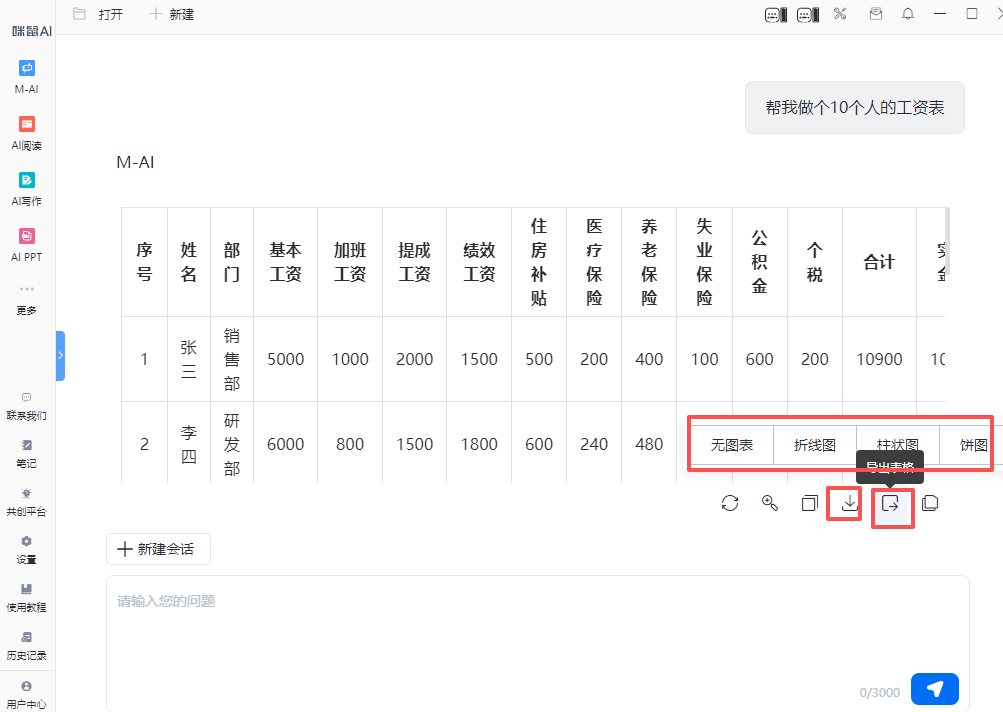
Task: Open AI写作 in the sidebar
Action: (x=27, y=188)
